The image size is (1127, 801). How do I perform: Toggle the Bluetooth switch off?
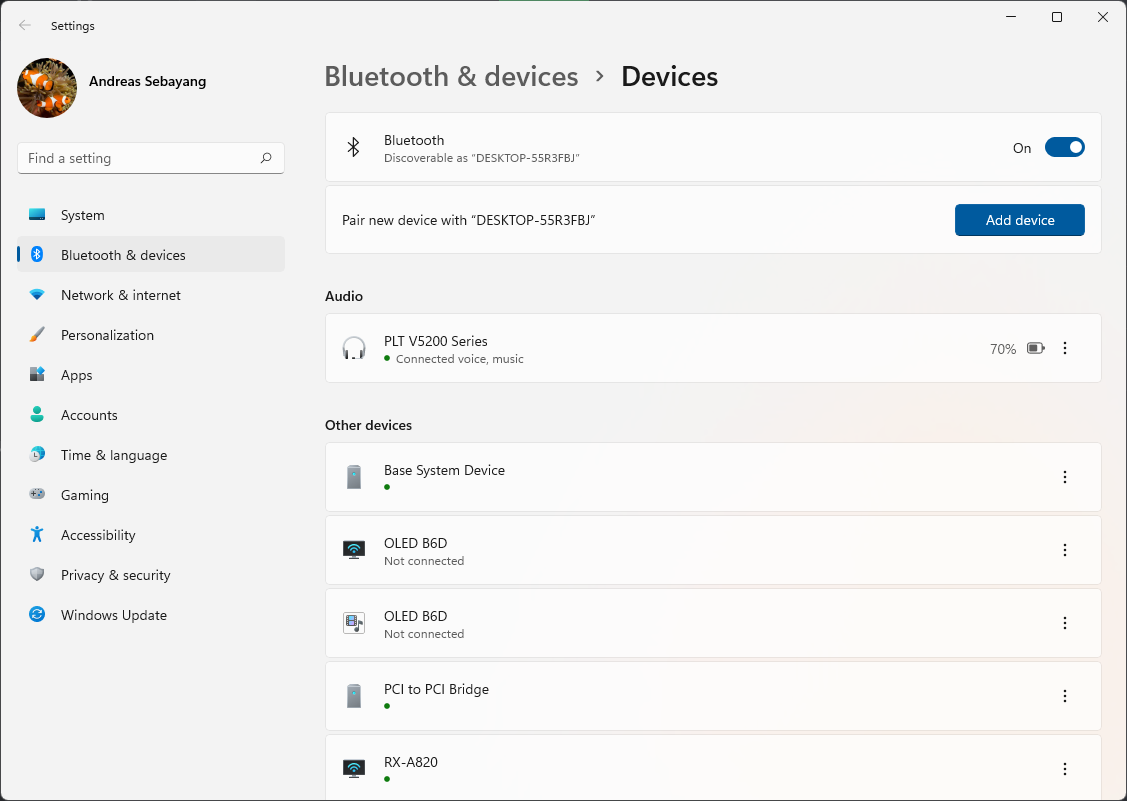coord(1064,148)
